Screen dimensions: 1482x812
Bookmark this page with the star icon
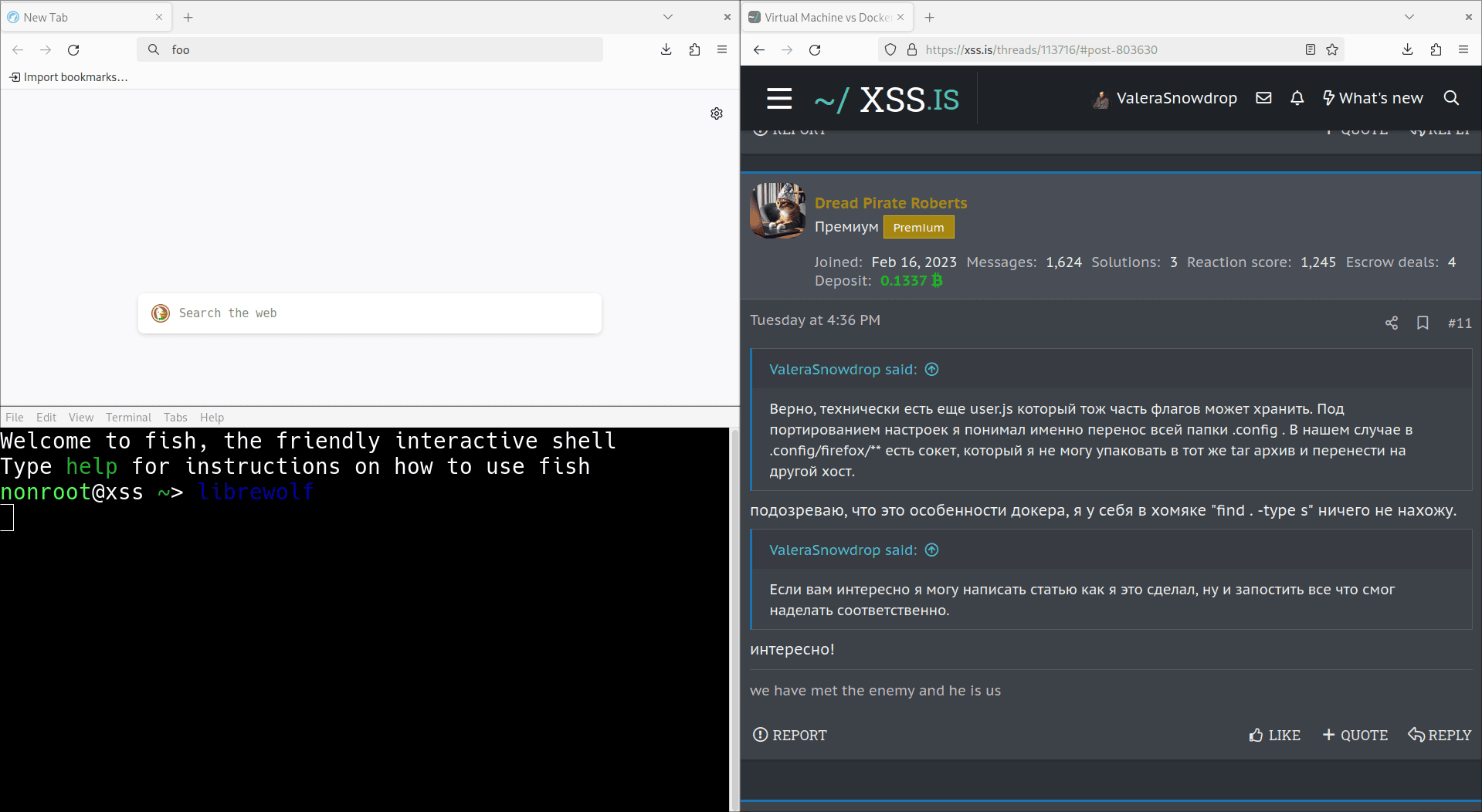pos(1332,50)
